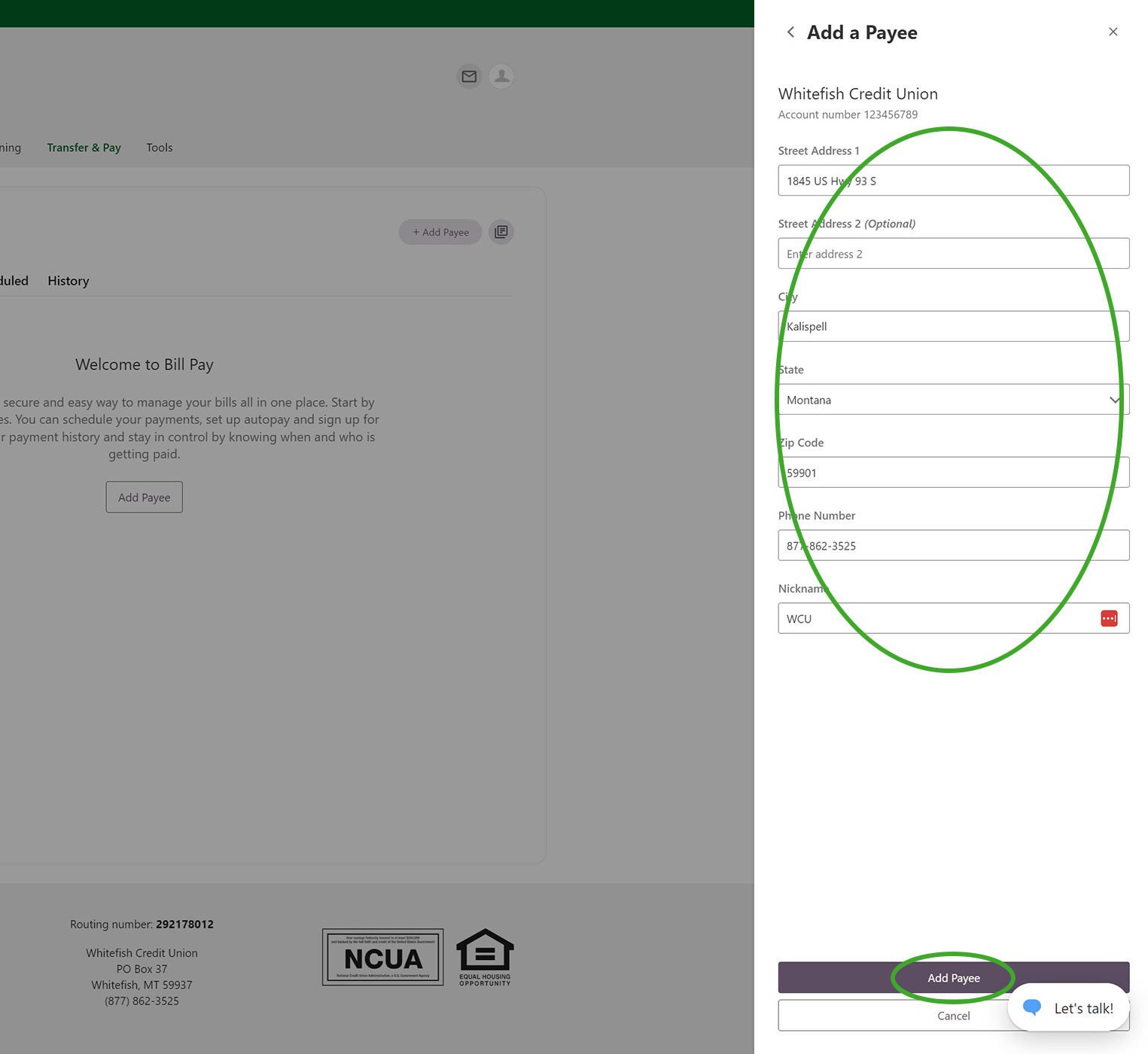Open the Transfer & Pay menu

coord(84,148)
